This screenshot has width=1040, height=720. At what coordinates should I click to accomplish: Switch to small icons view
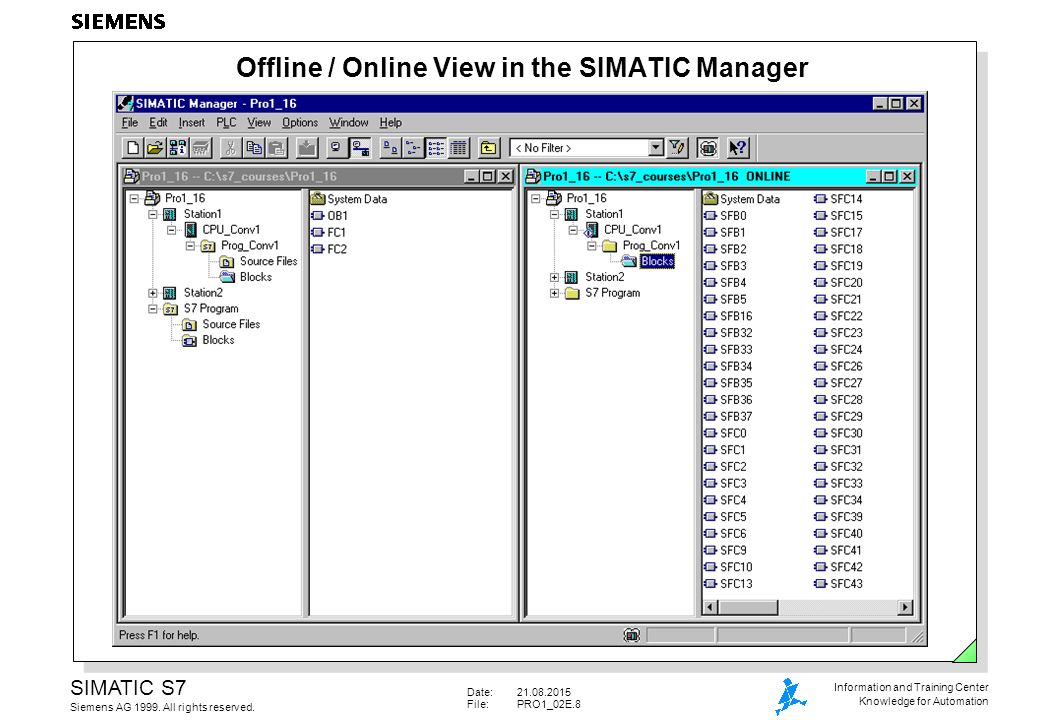(x=413, y=148)
